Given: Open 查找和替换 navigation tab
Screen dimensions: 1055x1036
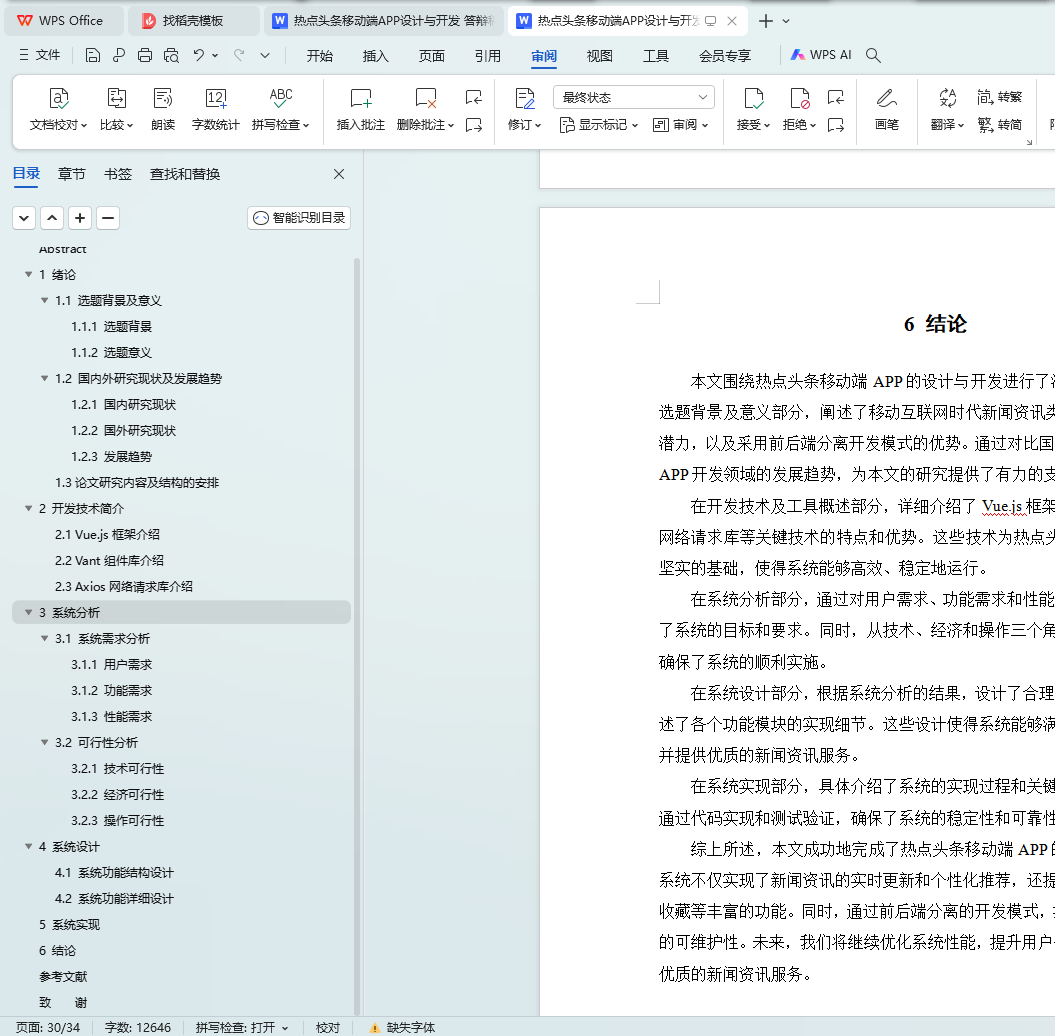Looking at the screenshot, I should click(185, 174).
